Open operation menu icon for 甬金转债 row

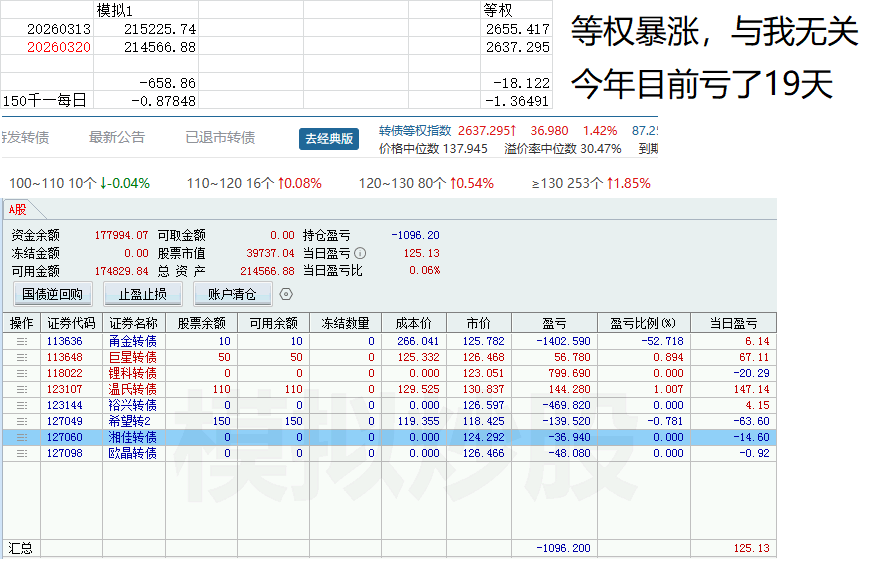point(21,341)
